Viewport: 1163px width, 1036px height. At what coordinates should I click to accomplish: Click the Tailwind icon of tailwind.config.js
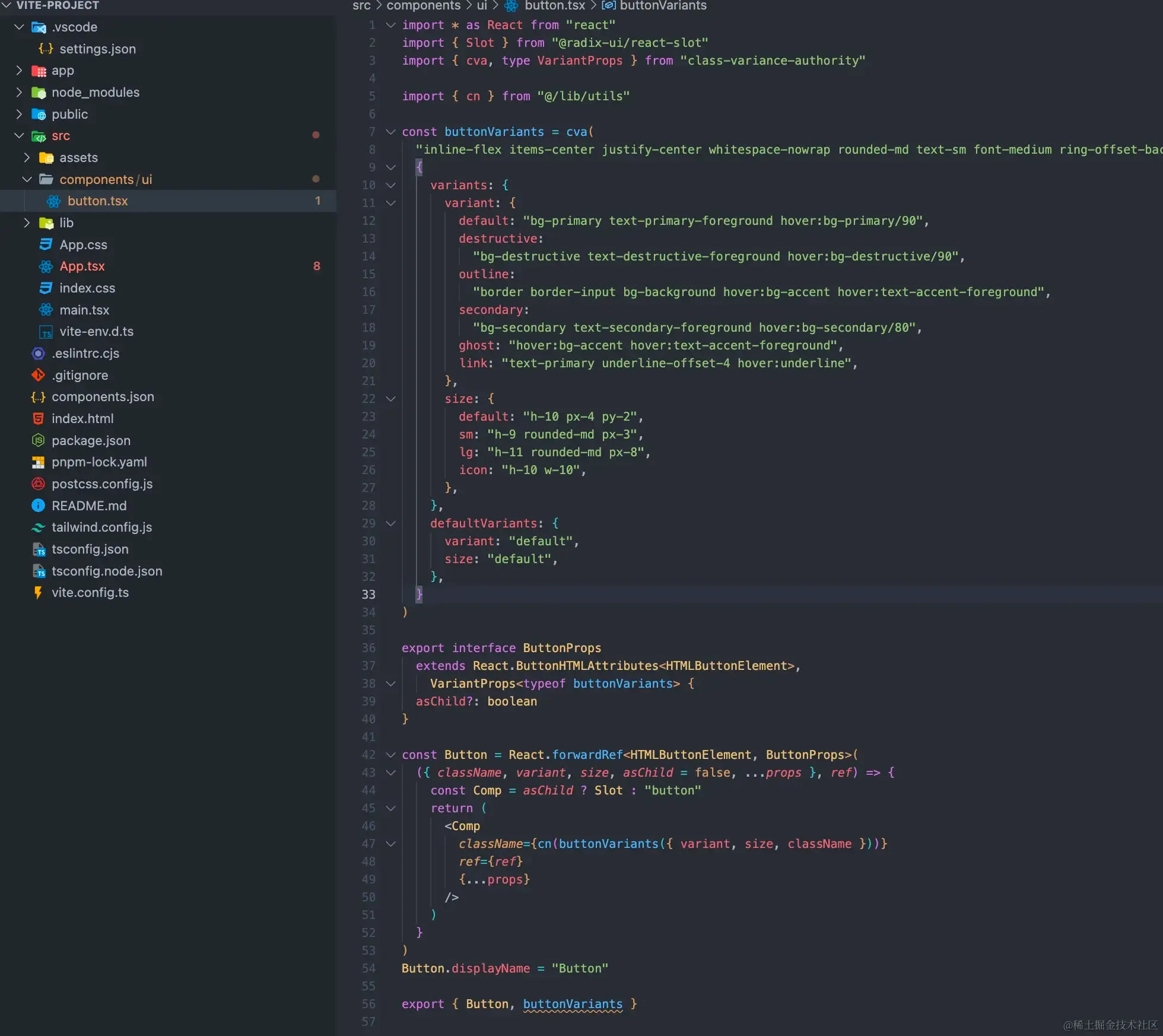[39, 527]
